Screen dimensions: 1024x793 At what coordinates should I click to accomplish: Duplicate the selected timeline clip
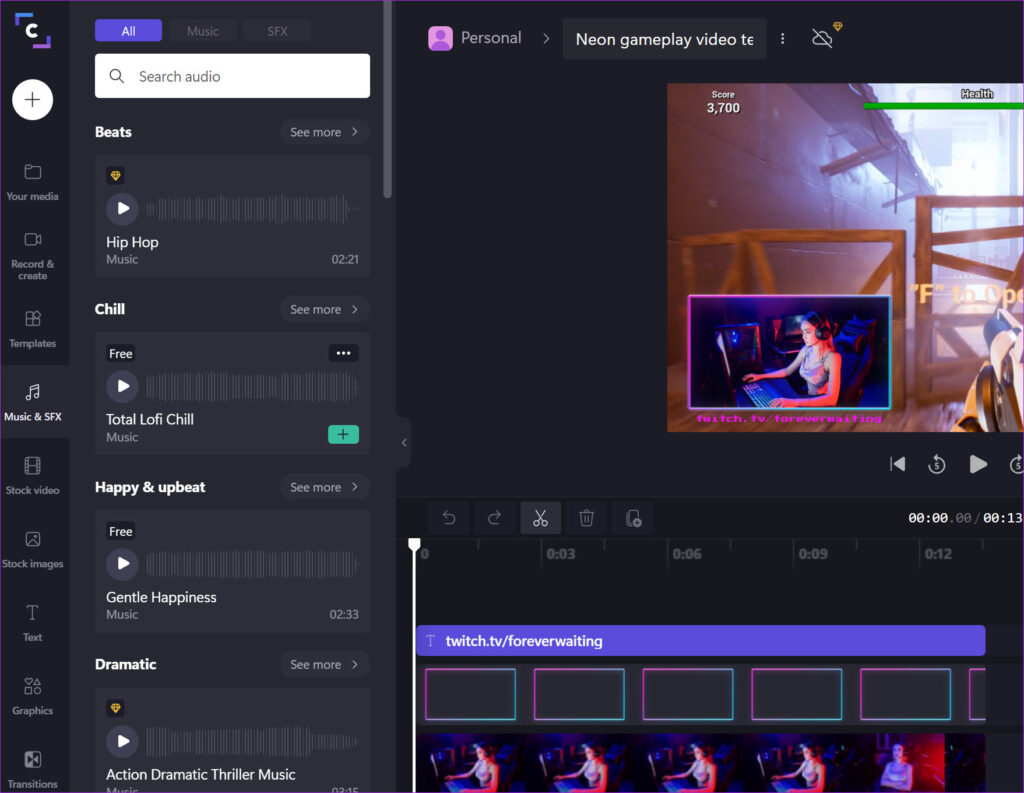click(632, 518)
